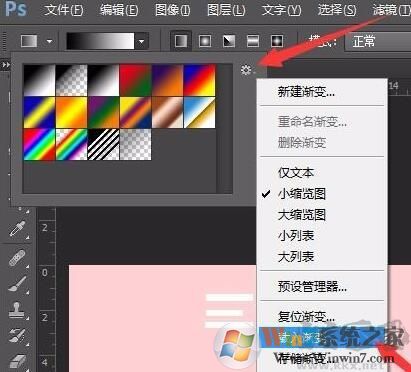Select the Clone Stamp tool

(x=17, y=310)
